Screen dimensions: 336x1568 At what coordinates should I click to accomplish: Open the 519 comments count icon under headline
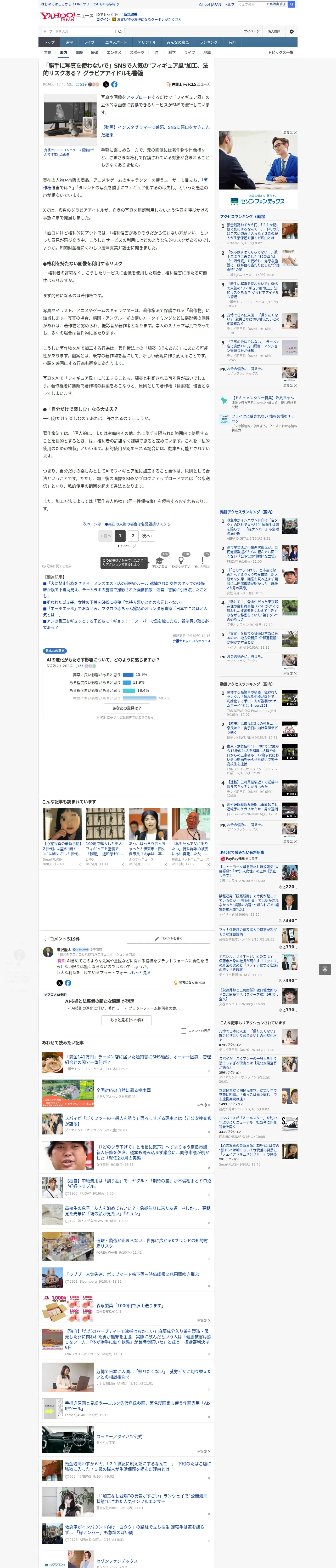click(x=81, y=85)
